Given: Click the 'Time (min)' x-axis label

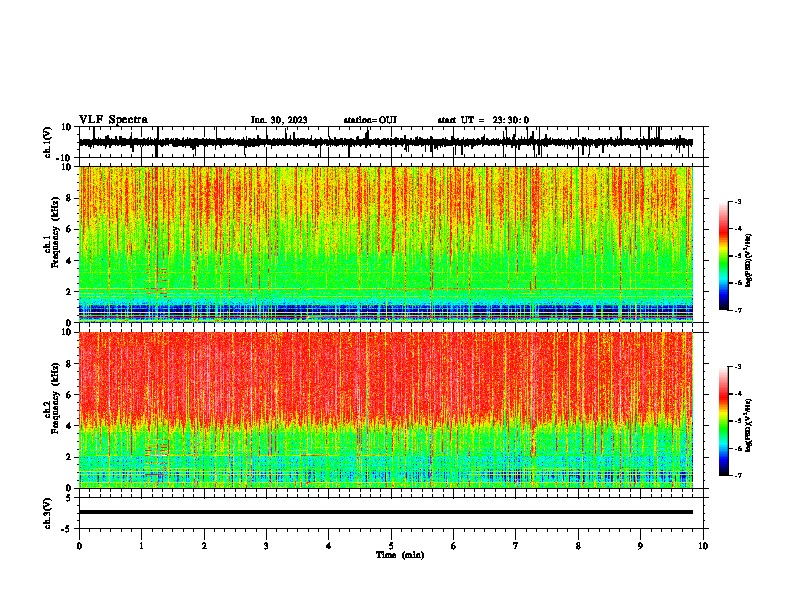Looking at the screenshot, I should click(x=400, y=555).
